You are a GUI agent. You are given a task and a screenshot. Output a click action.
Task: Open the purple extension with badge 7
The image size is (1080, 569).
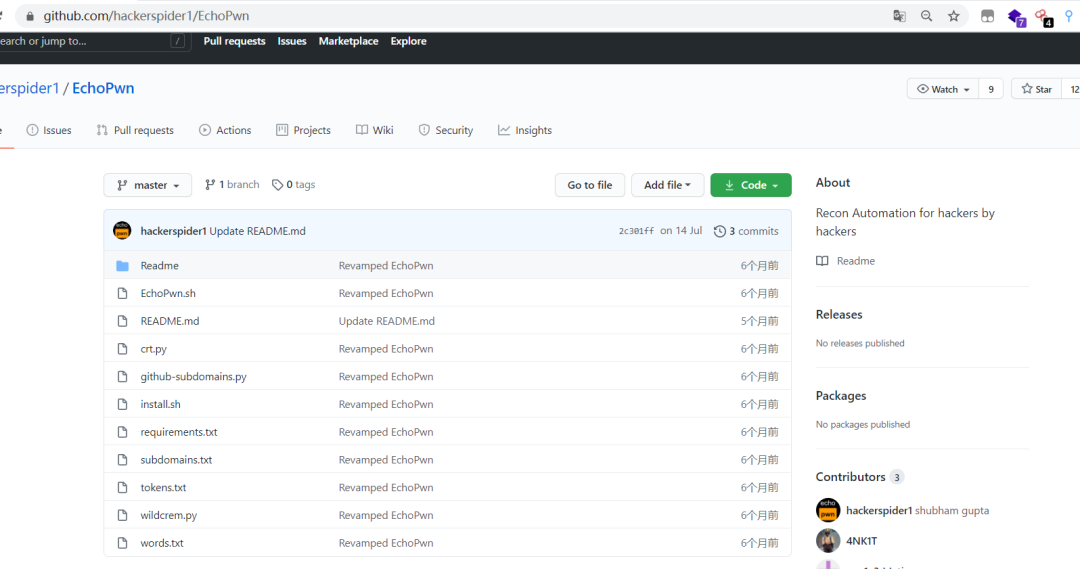point(1016,17)
